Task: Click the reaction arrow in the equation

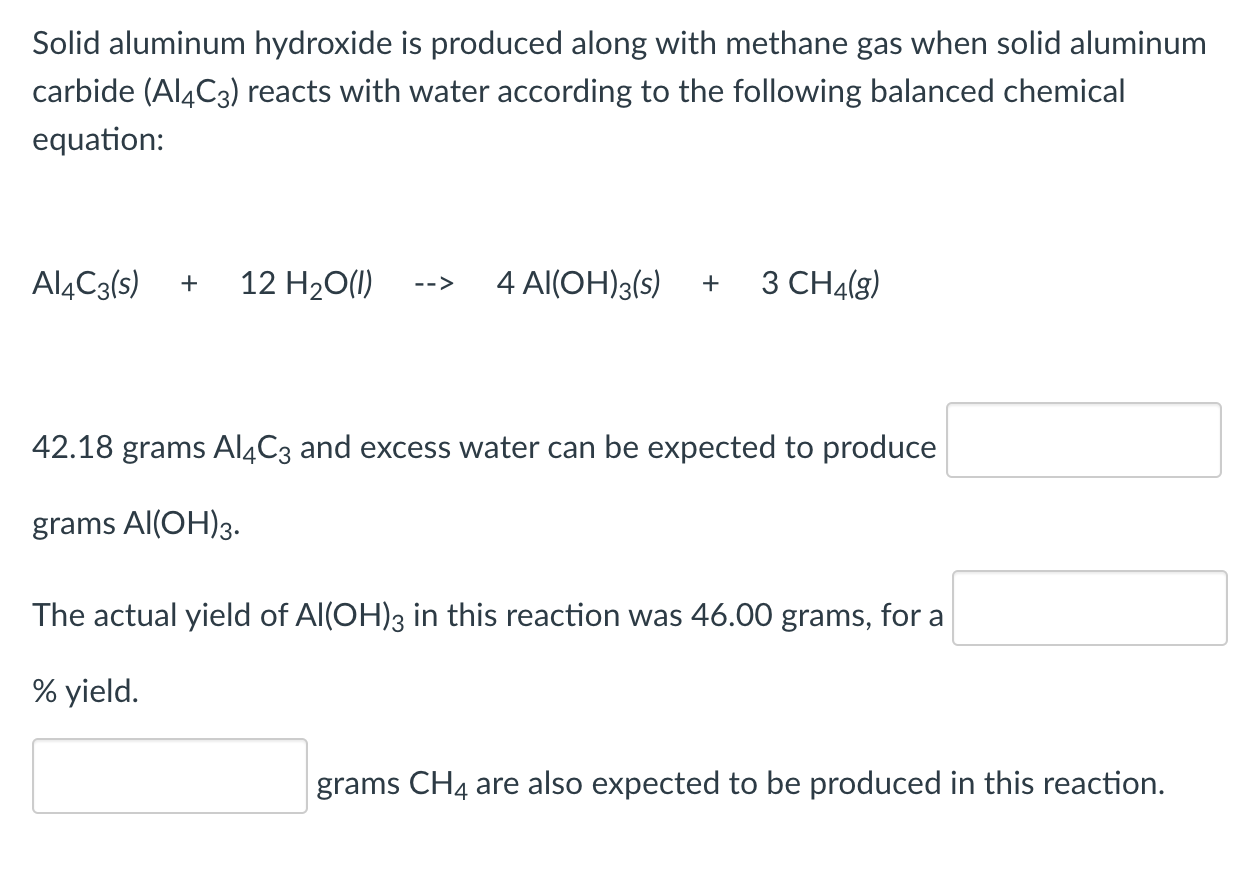Action: [x=433, y=285]
